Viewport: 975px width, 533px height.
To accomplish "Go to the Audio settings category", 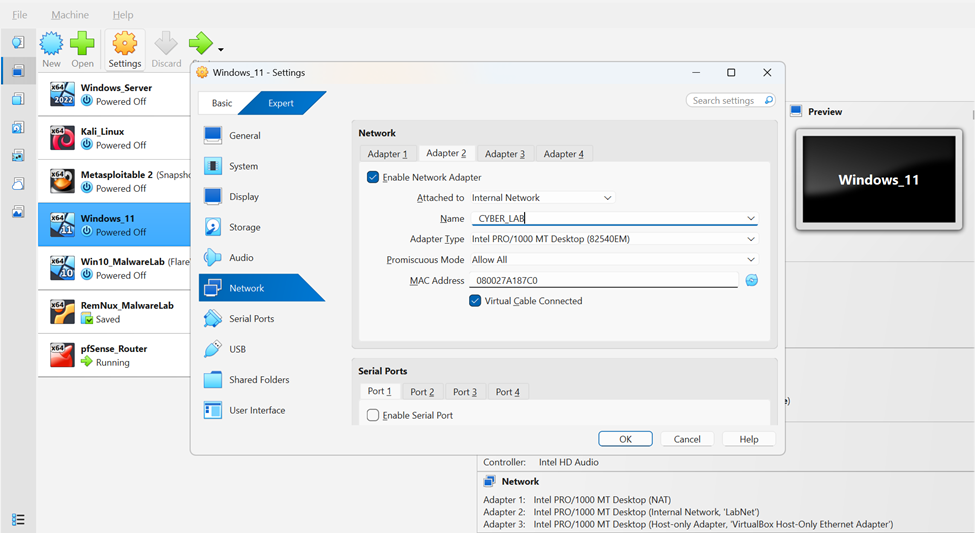I will pos(262,257).
